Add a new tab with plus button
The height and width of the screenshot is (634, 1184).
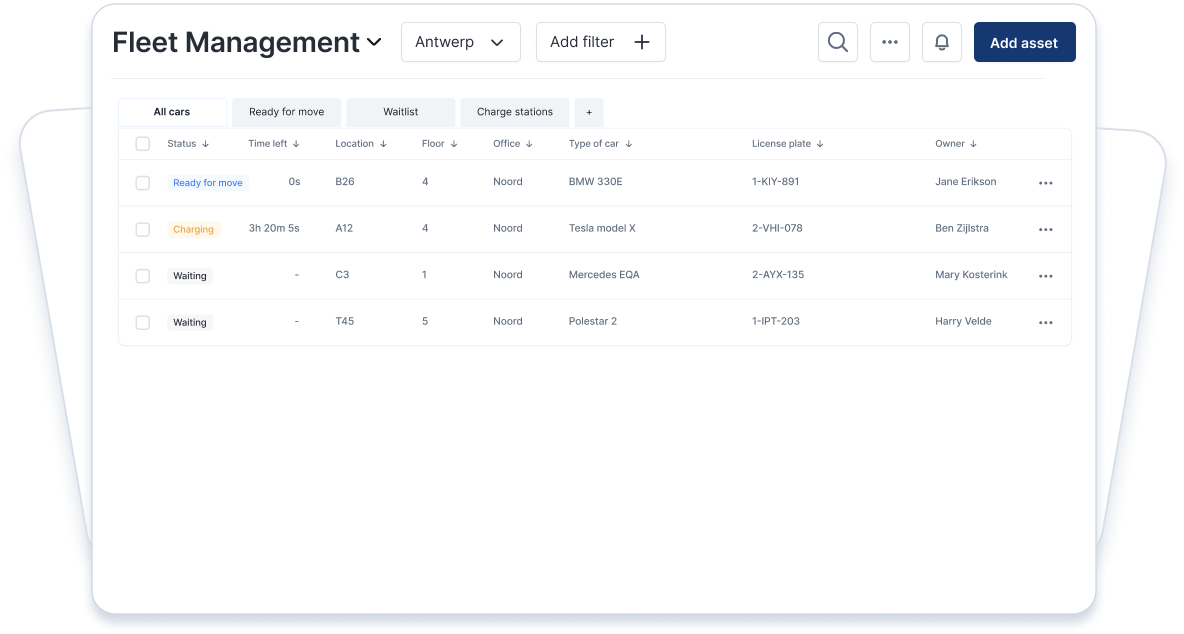(589, 112)
